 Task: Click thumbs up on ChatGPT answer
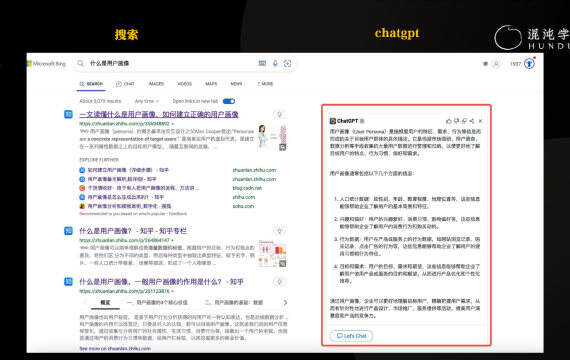(x=449, y=121)
